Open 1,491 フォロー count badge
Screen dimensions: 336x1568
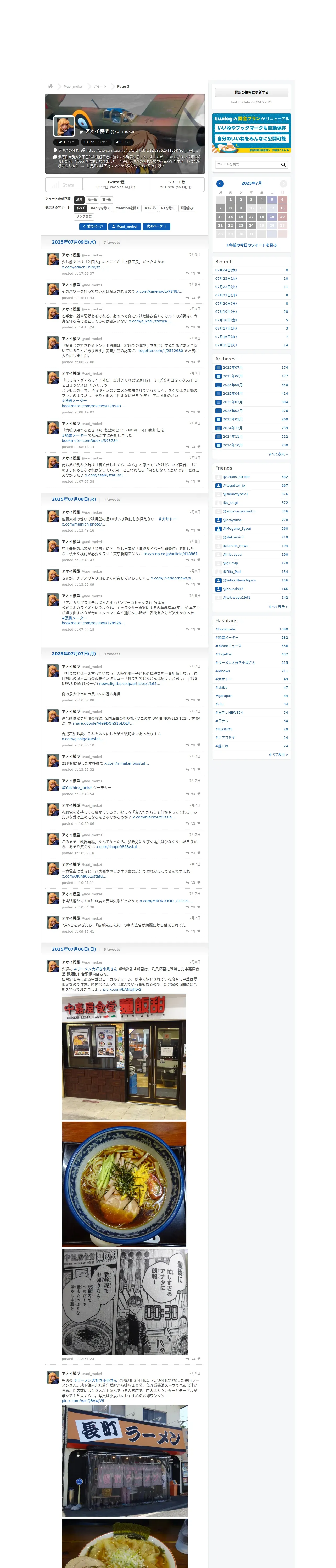pos(66,142)
